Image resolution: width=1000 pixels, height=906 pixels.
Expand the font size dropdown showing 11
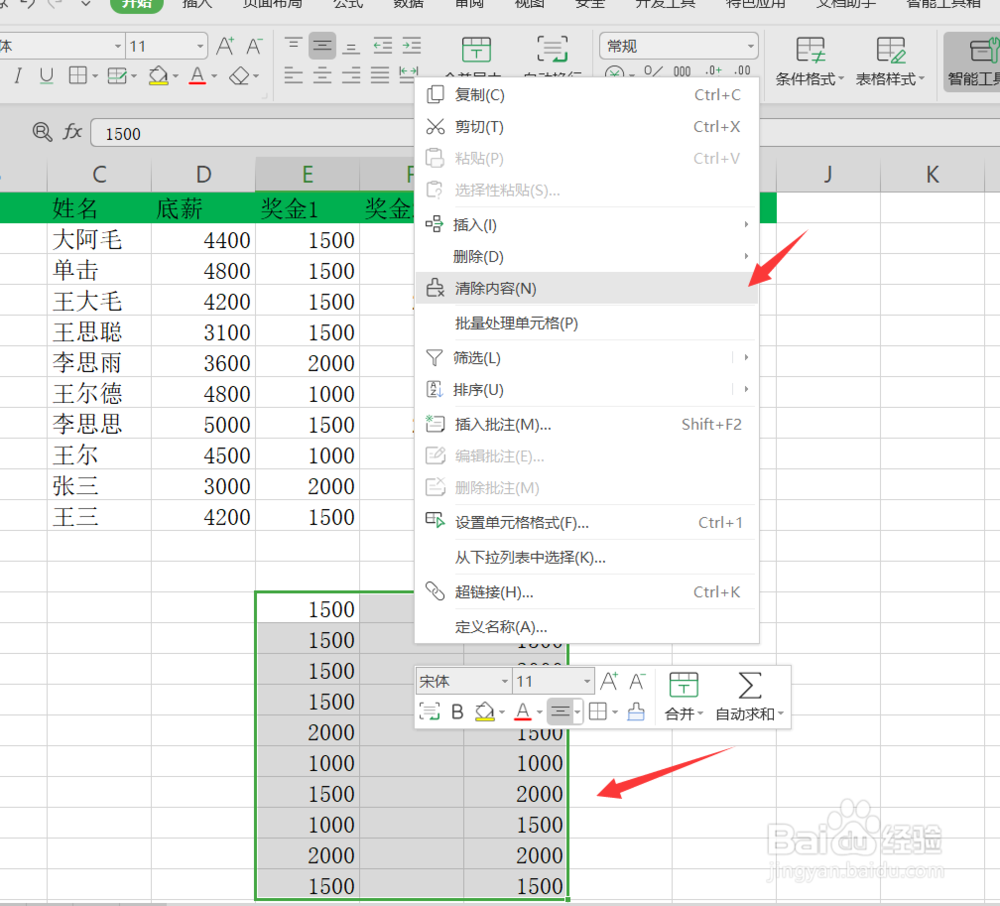199,45
